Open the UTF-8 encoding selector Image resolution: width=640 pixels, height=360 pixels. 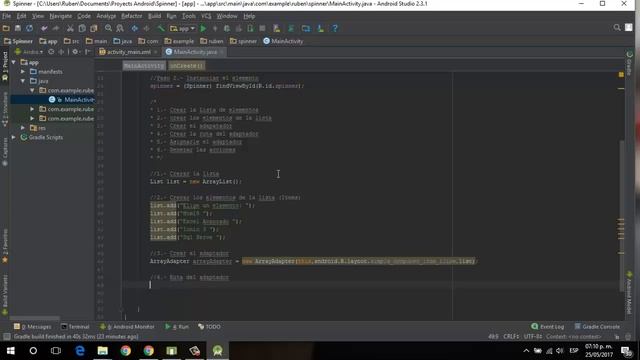[532, 337]
